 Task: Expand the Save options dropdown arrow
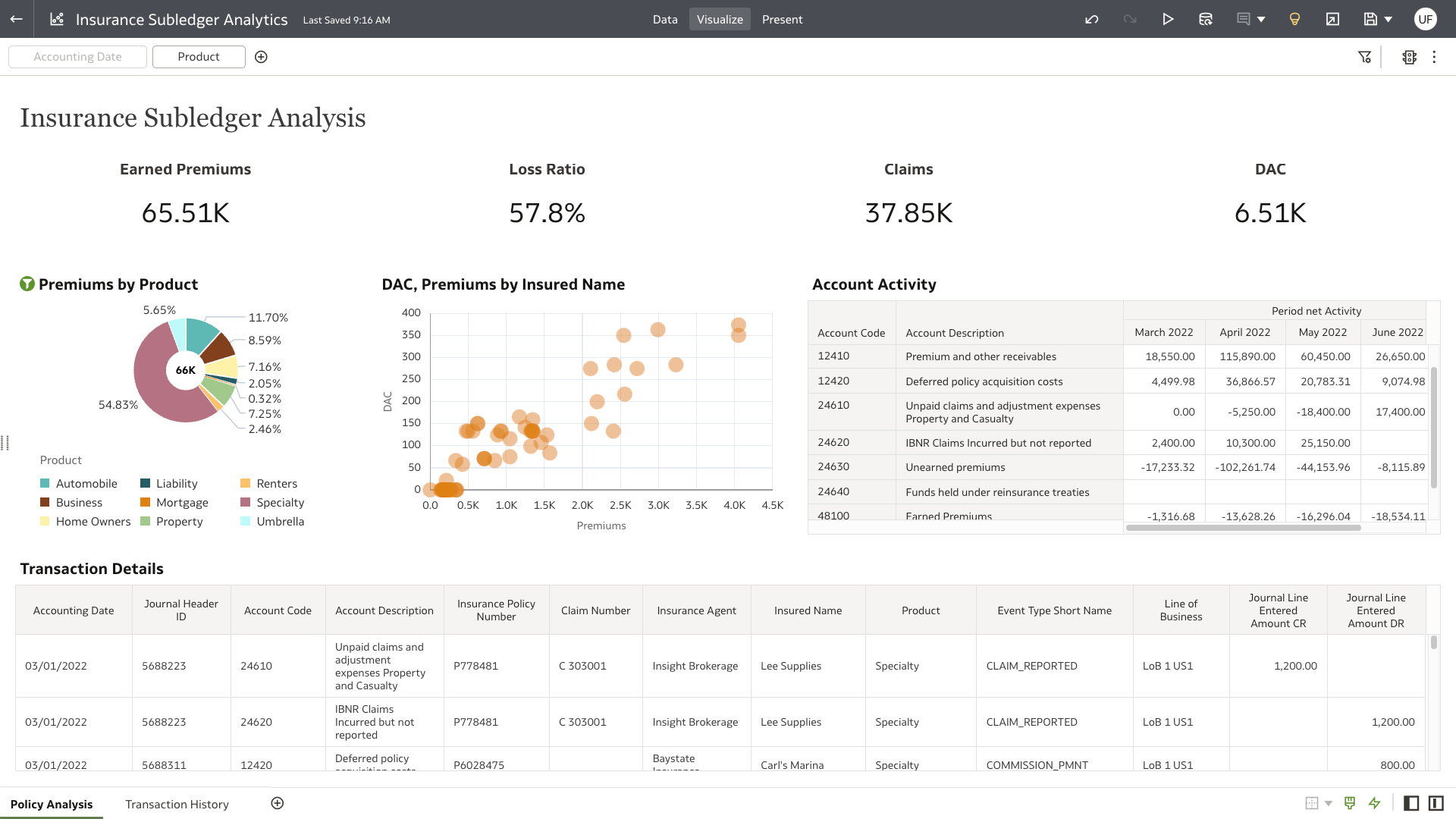(1389, 19)
